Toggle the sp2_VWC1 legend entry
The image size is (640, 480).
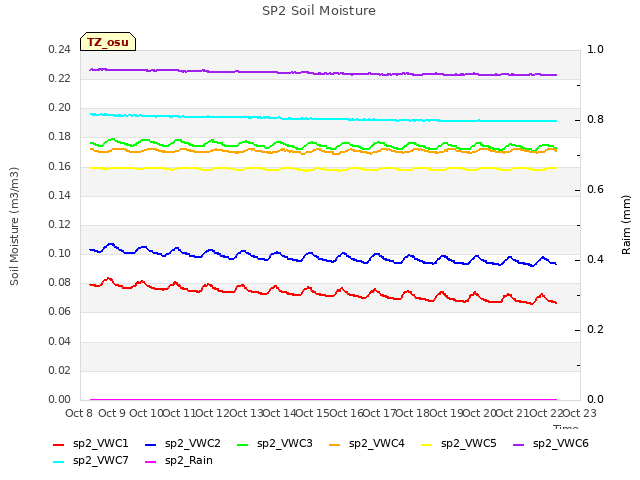[x=91, y=444]
